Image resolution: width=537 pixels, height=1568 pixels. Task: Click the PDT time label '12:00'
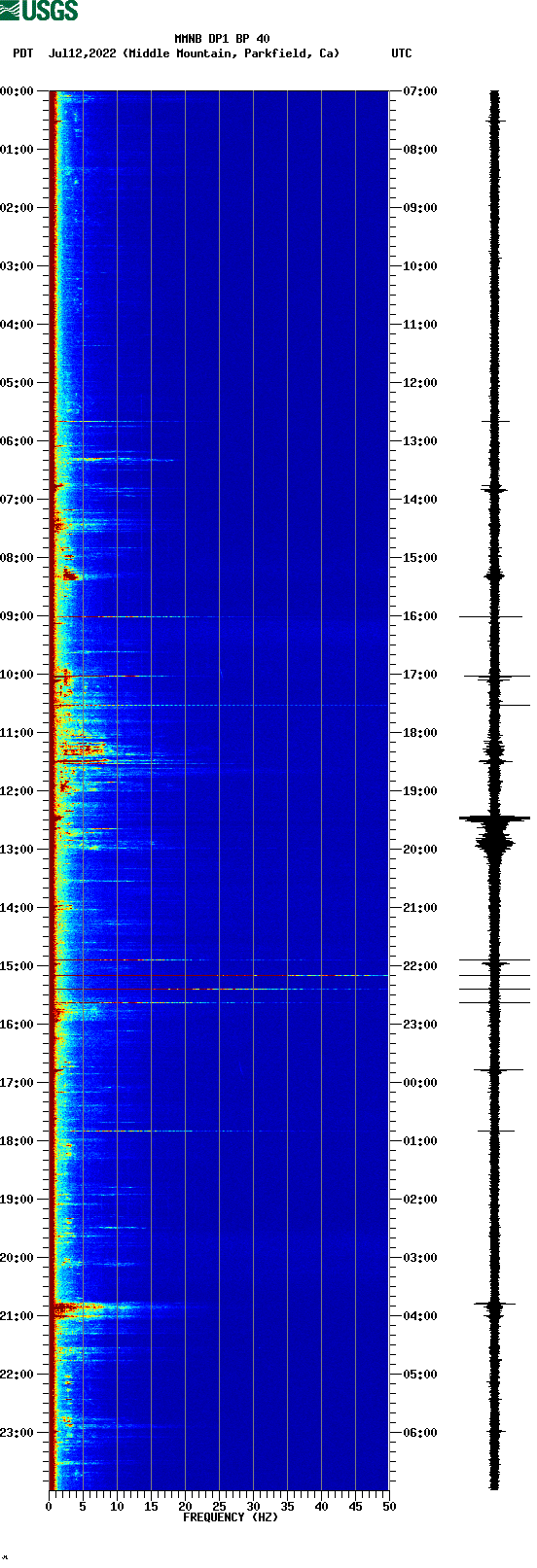click(17, 791)
